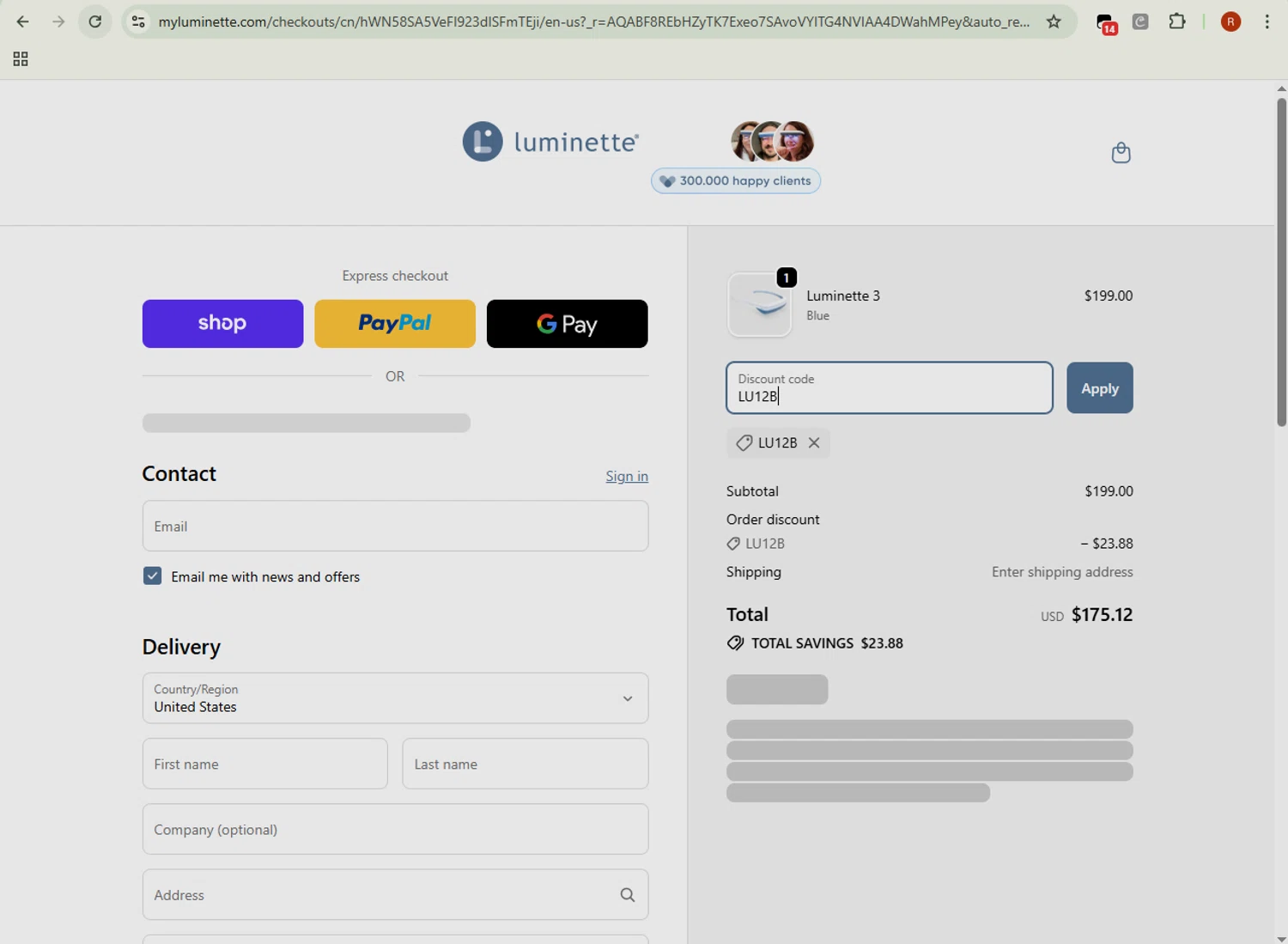Click the Express checkout heading
Viewport: 1288px width, 944px height.
tap(395, 276)
